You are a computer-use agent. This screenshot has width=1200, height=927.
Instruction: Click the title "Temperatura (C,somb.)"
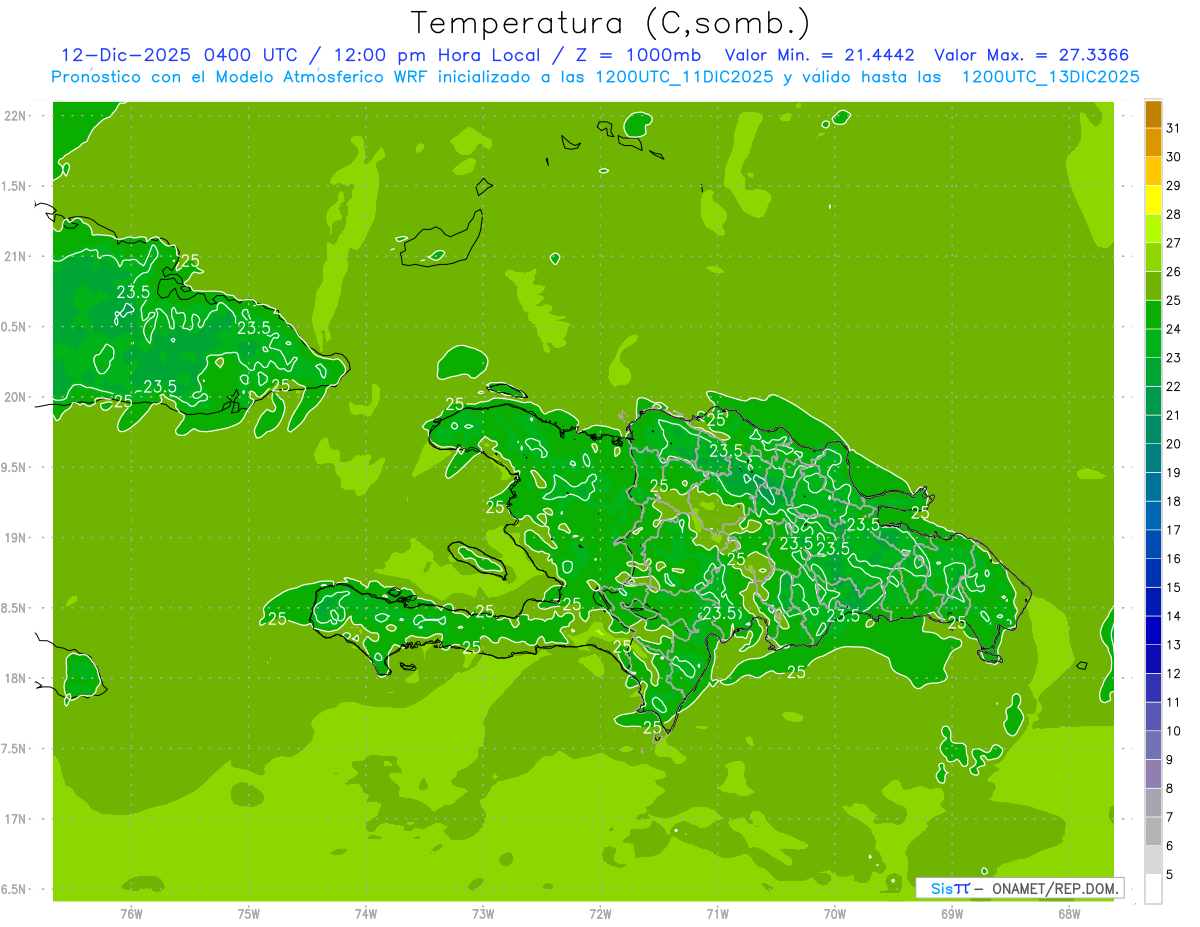click(611, 24)
